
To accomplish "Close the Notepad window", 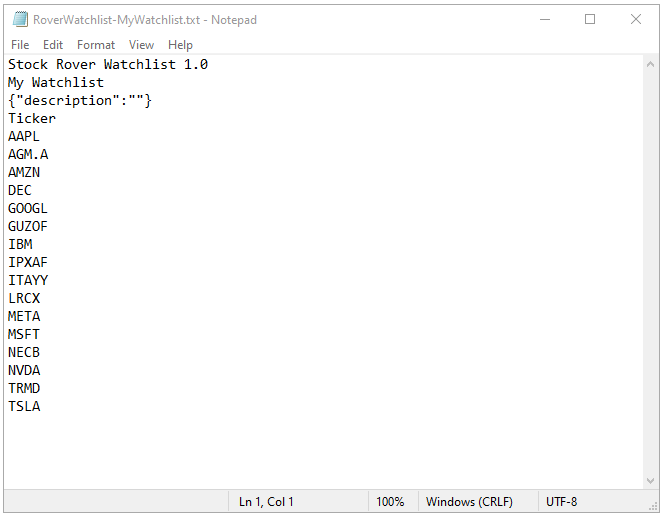I will click(x=636, y=19).
